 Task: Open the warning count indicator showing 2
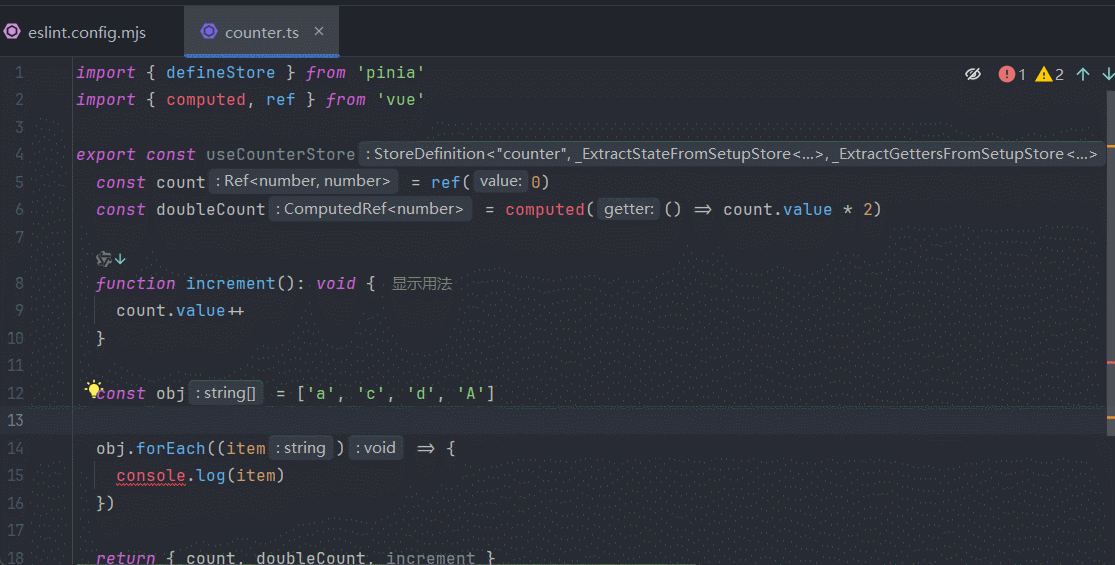[1050, 74]
